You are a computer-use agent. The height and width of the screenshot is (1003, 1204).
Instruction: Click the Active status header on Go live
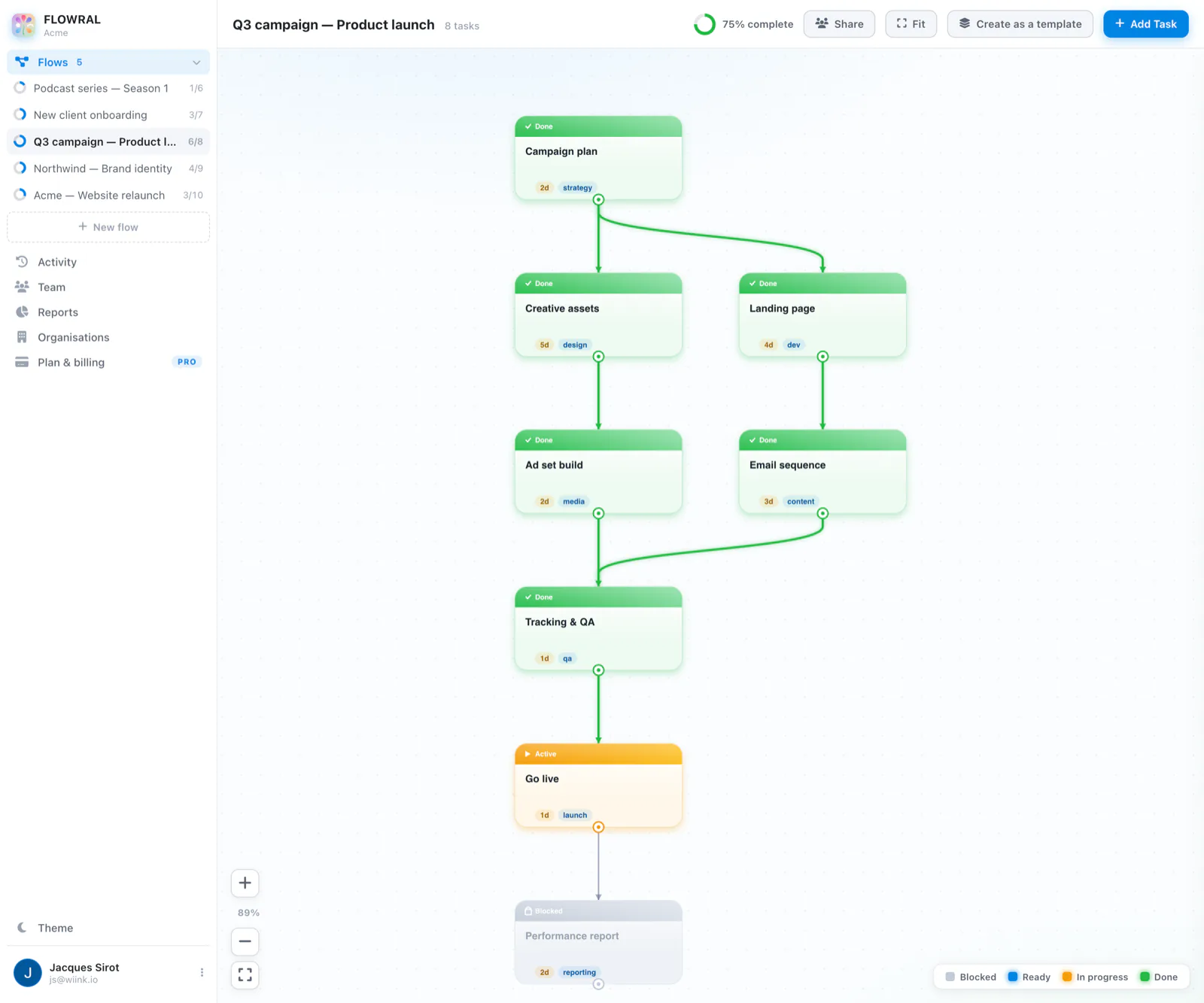tap(598, 754)
